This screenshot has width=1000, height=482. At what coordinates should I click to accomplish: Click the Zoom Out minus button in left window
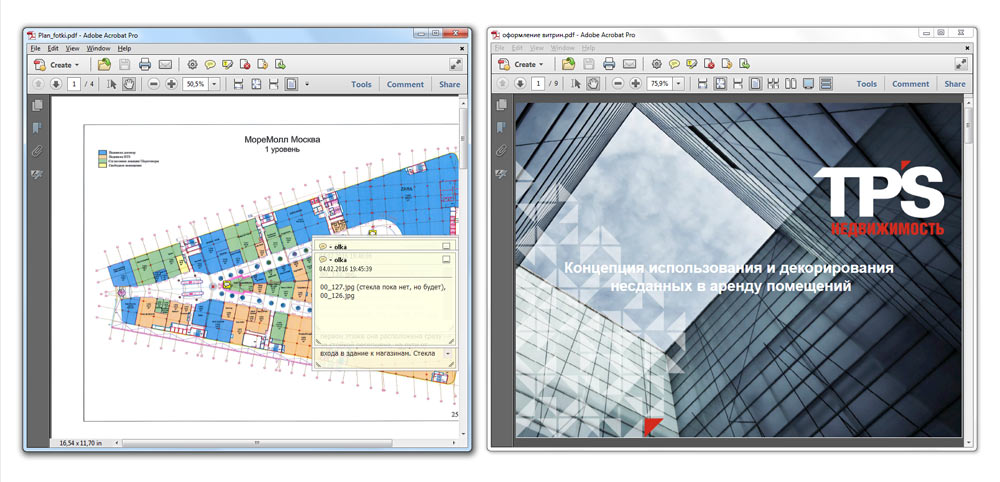click(154, 85)
